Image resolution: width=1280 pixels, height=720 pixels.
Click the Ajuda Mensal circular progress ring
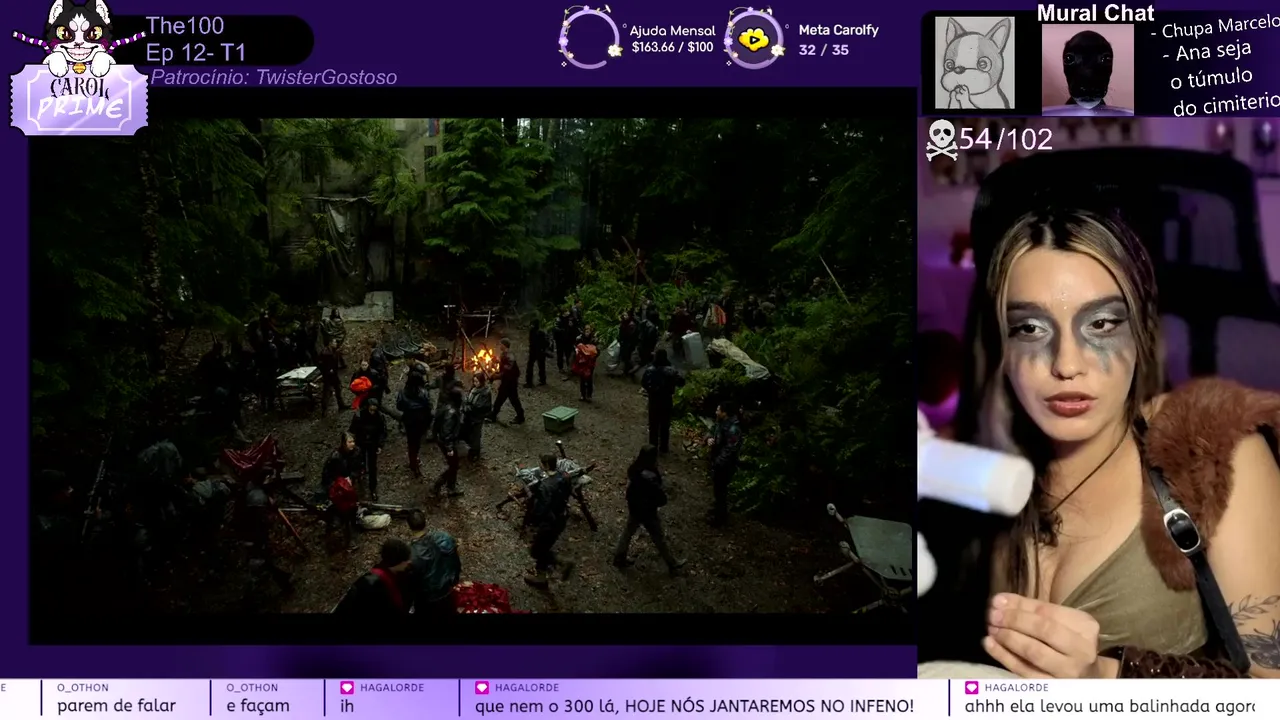589,39
